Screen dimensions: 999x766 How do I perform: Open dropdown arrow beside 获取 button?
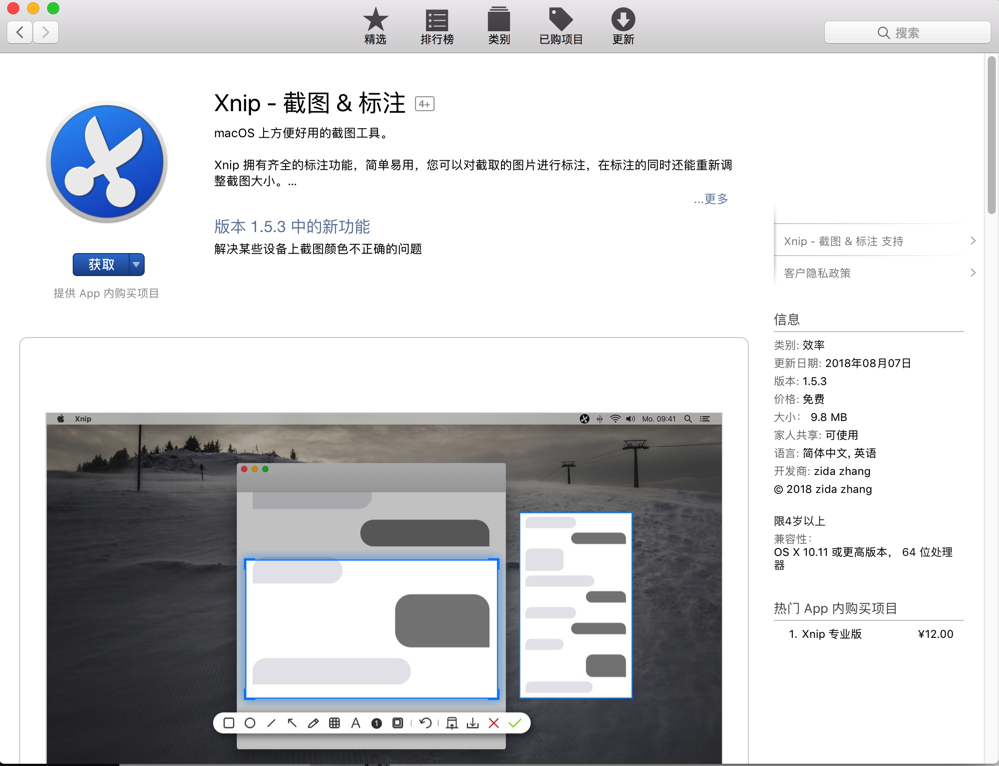(x=136, y=264)
